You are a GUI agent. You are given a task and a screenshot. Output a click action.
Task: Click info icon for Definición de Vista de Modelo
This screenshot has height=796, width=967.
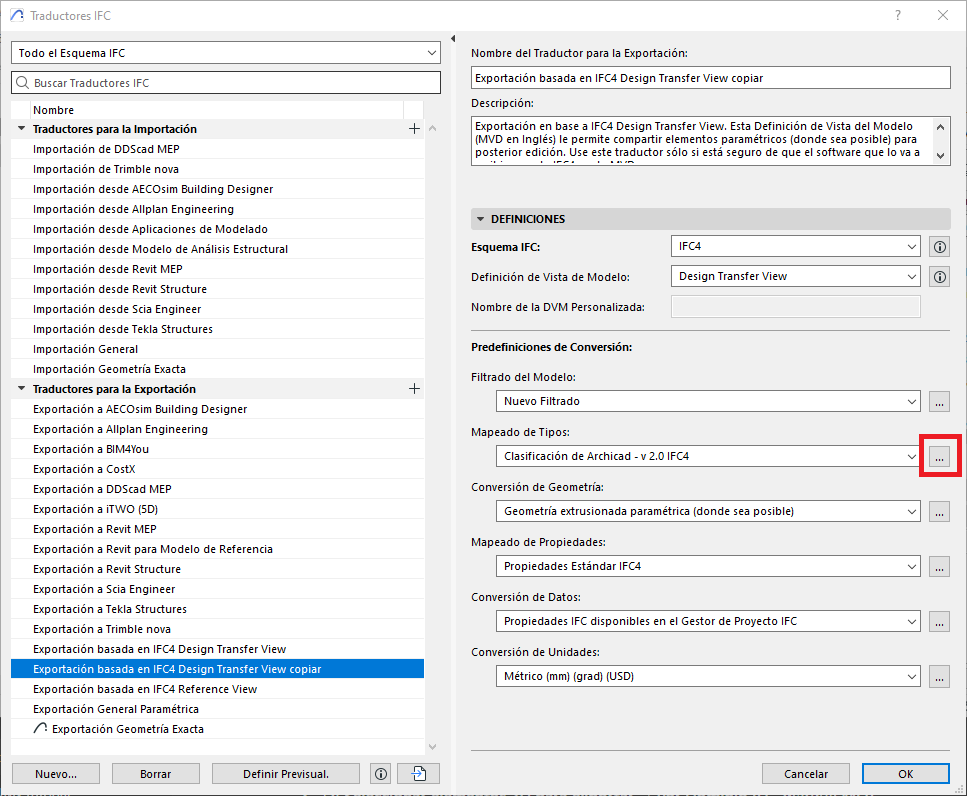(939, 276)
